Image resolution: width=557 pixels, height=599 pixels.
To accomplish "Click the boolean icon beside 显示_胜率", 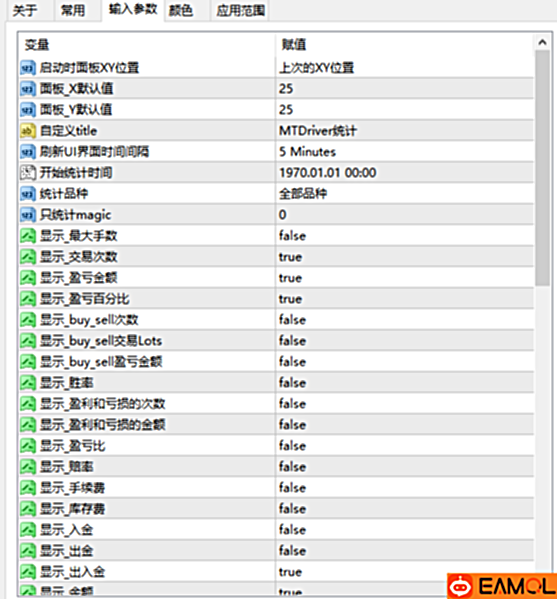I will coord(28,383).
